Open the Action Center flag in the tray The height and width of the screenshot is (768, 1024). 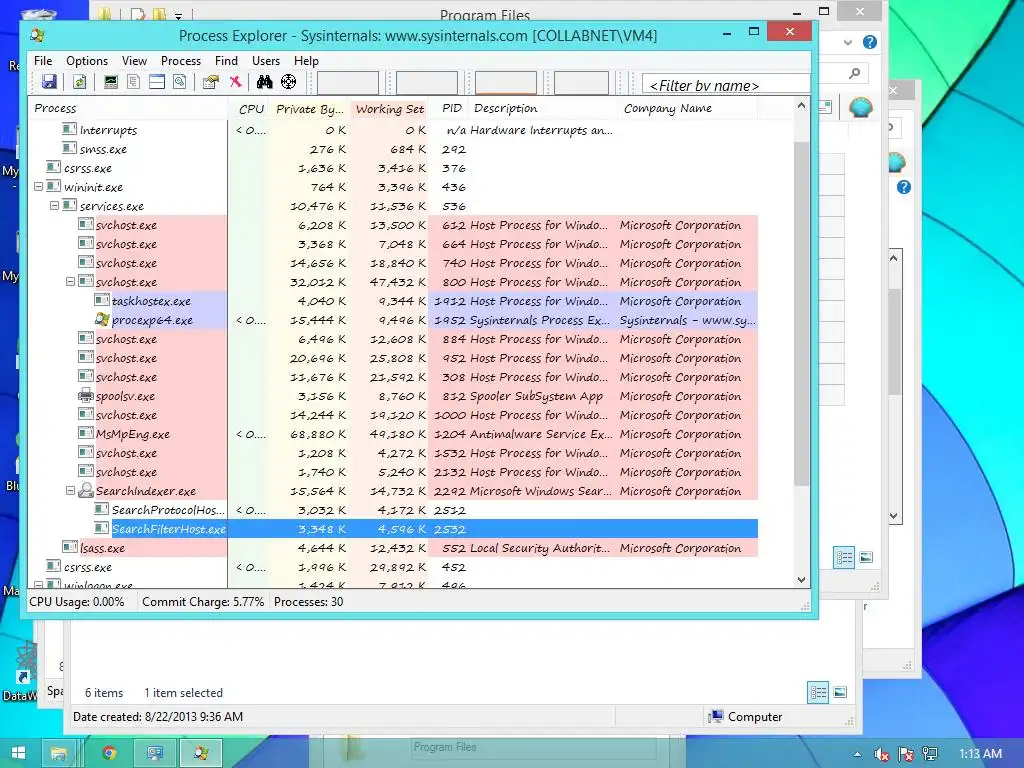tap(906, 754)
